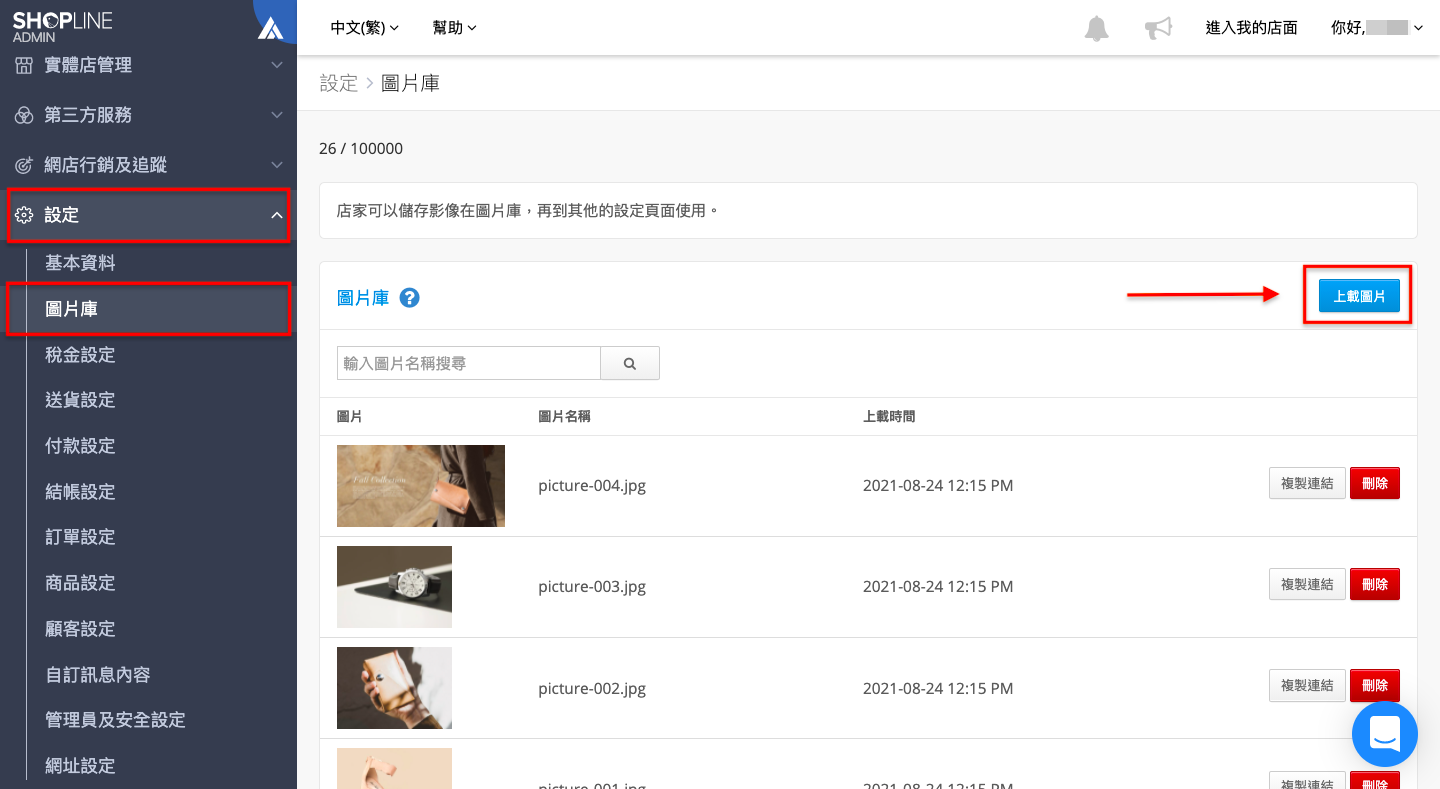Click the image name search field
Image resolution: width=1440 pixels, height=789 pixels.
click(469, 364)
